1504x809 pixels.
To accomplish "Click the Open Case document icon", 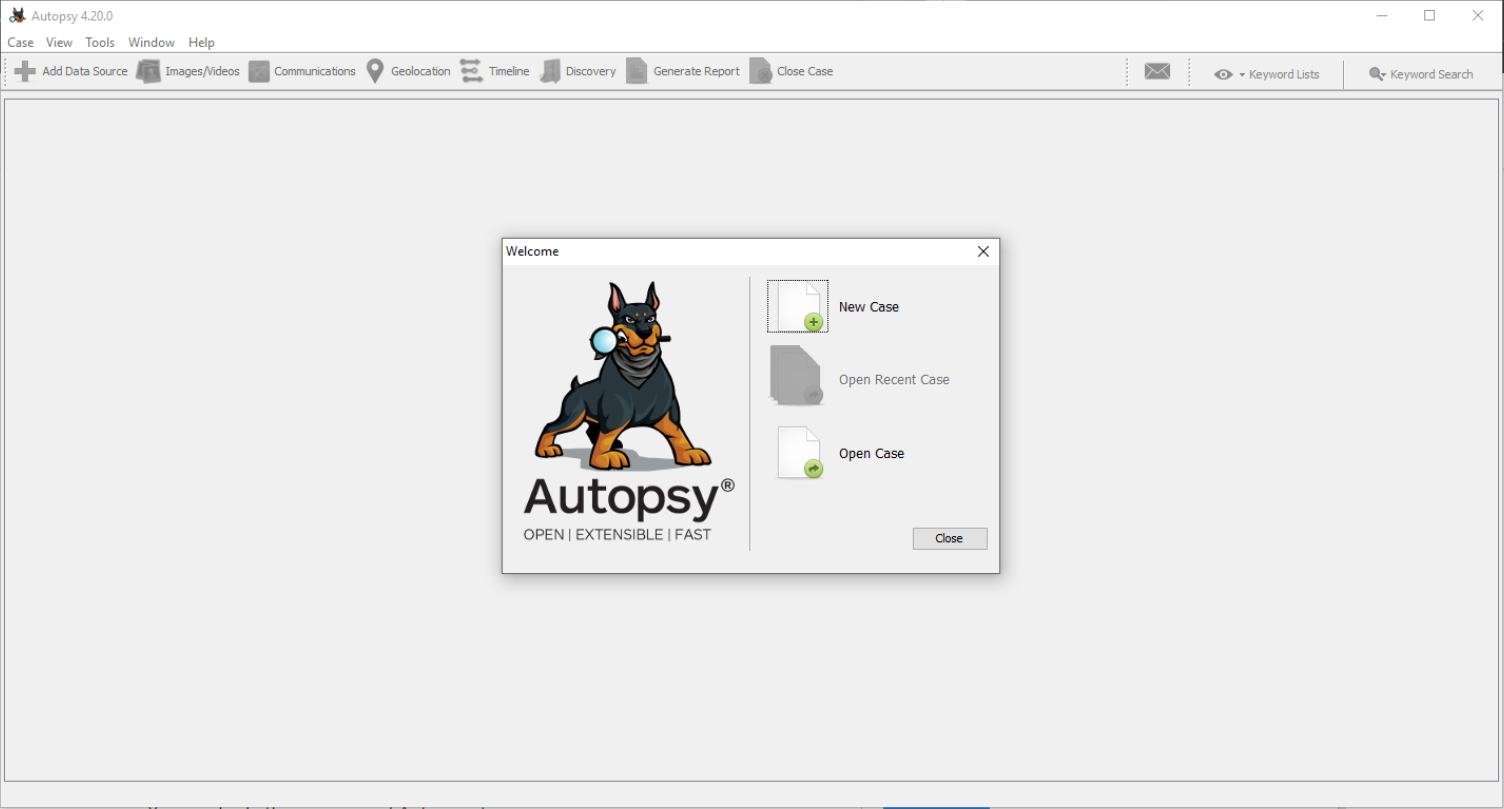I will (800, 453).
